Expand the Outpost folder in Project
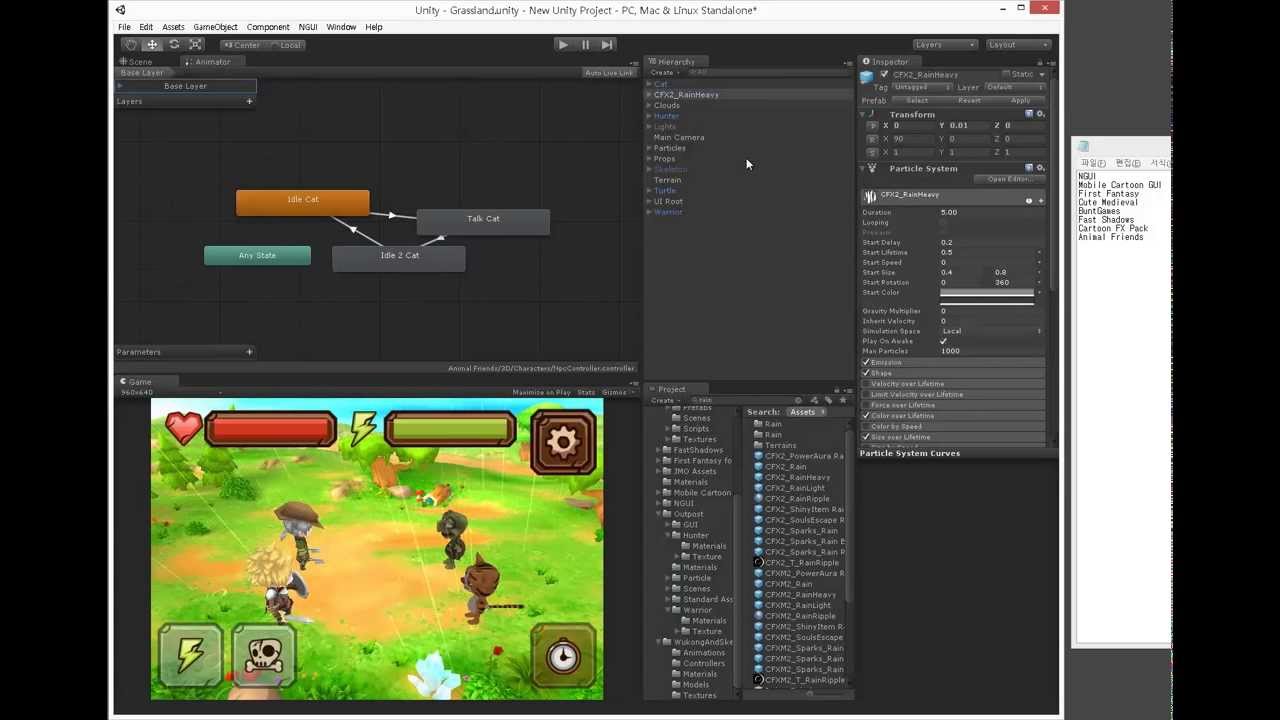Image resolution: width=1280 pixels, height=720 pixels. pyautogui.click(x=660, y=514)
